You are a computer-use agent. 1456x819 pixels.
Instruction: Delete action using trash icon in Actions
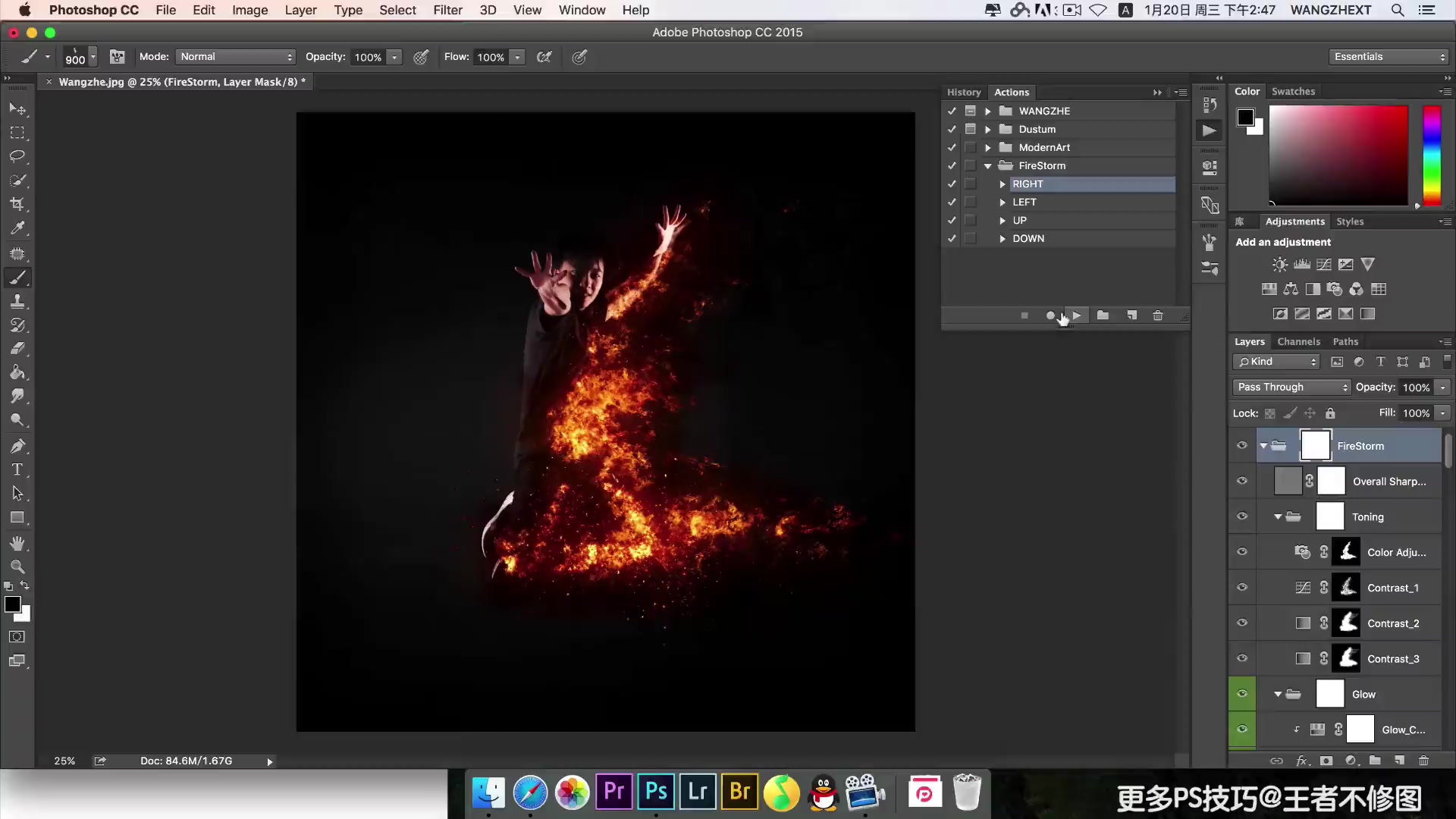pos(1158,315)
